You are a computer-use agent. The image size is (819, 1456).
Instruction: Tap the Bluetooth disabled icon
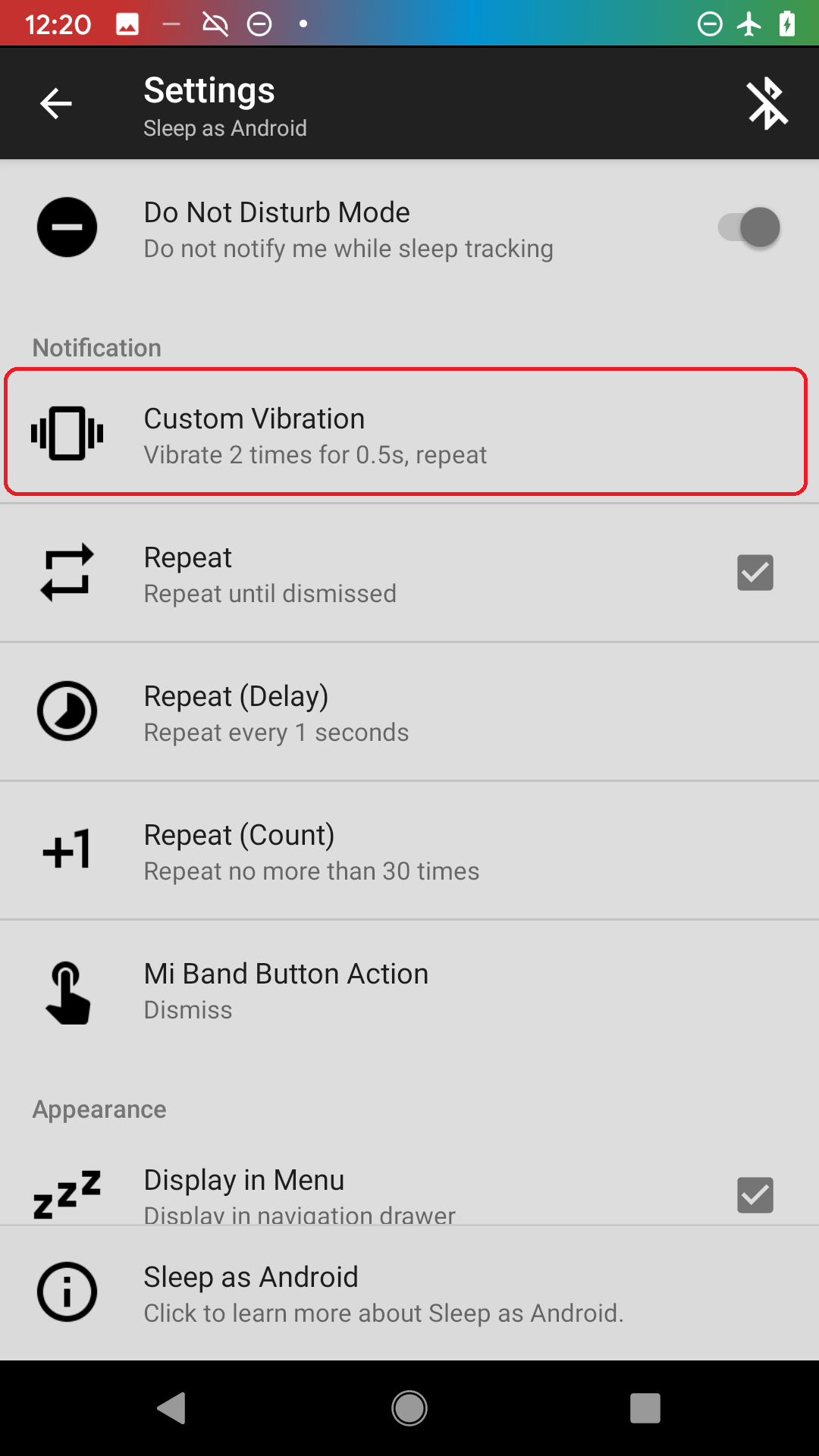(x=767, y=104)
